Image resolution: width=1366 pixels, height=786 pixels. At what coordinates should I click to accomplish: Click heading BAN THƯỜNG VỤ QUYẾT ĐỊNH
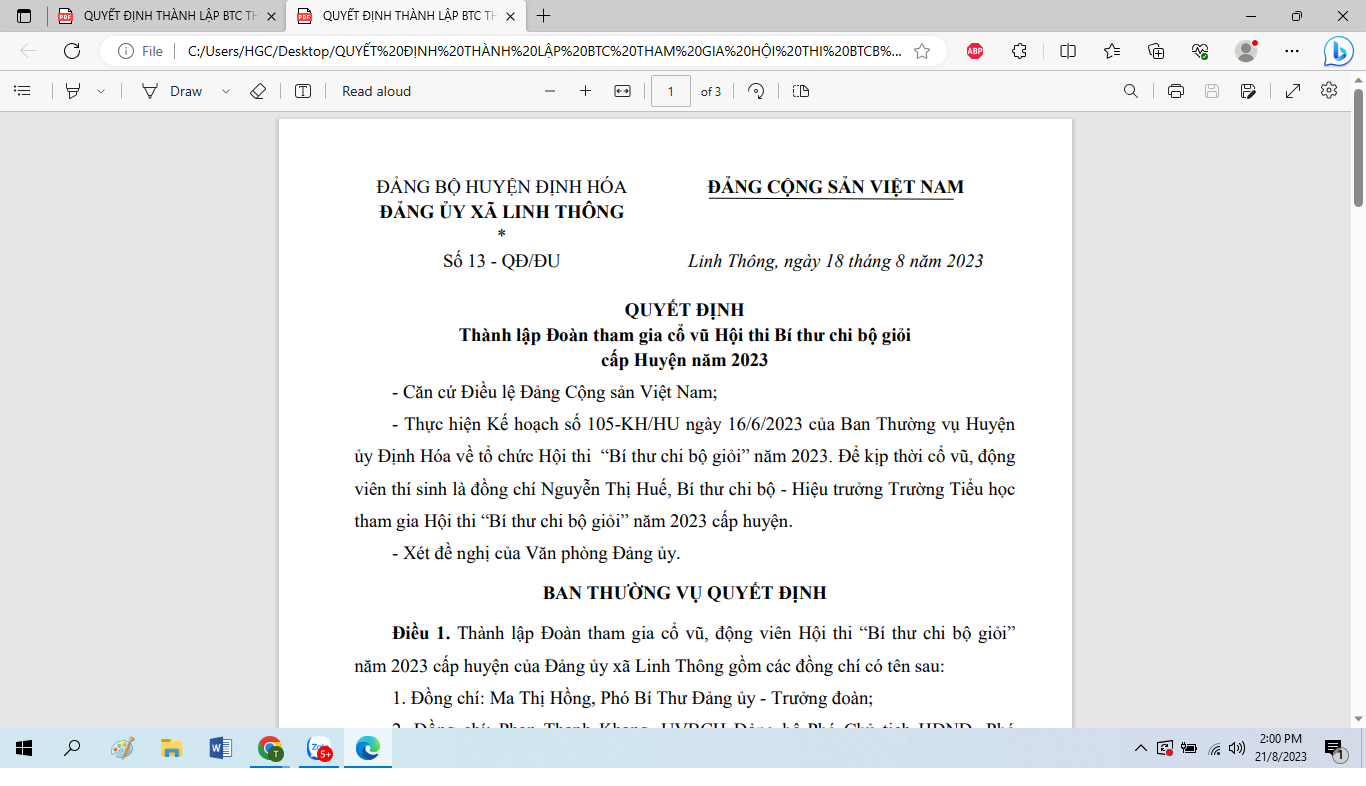click(684, 593)
